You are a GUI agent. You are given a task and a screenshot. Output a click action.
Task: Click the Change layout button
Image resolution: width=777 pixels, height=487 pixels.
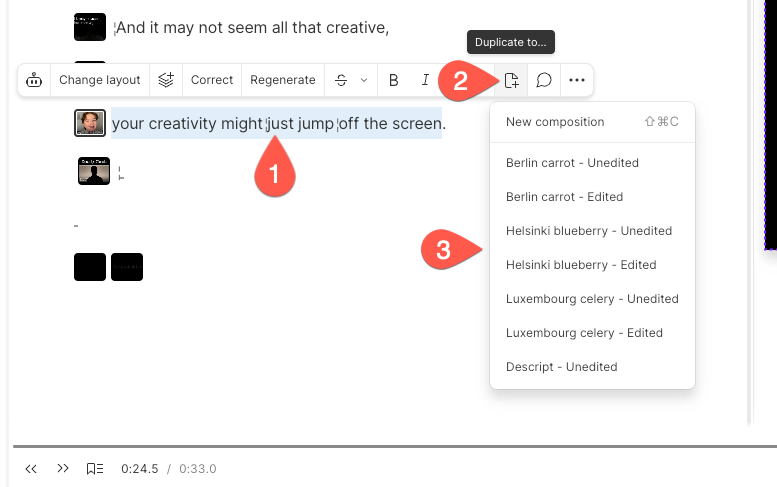click(100, 80)
